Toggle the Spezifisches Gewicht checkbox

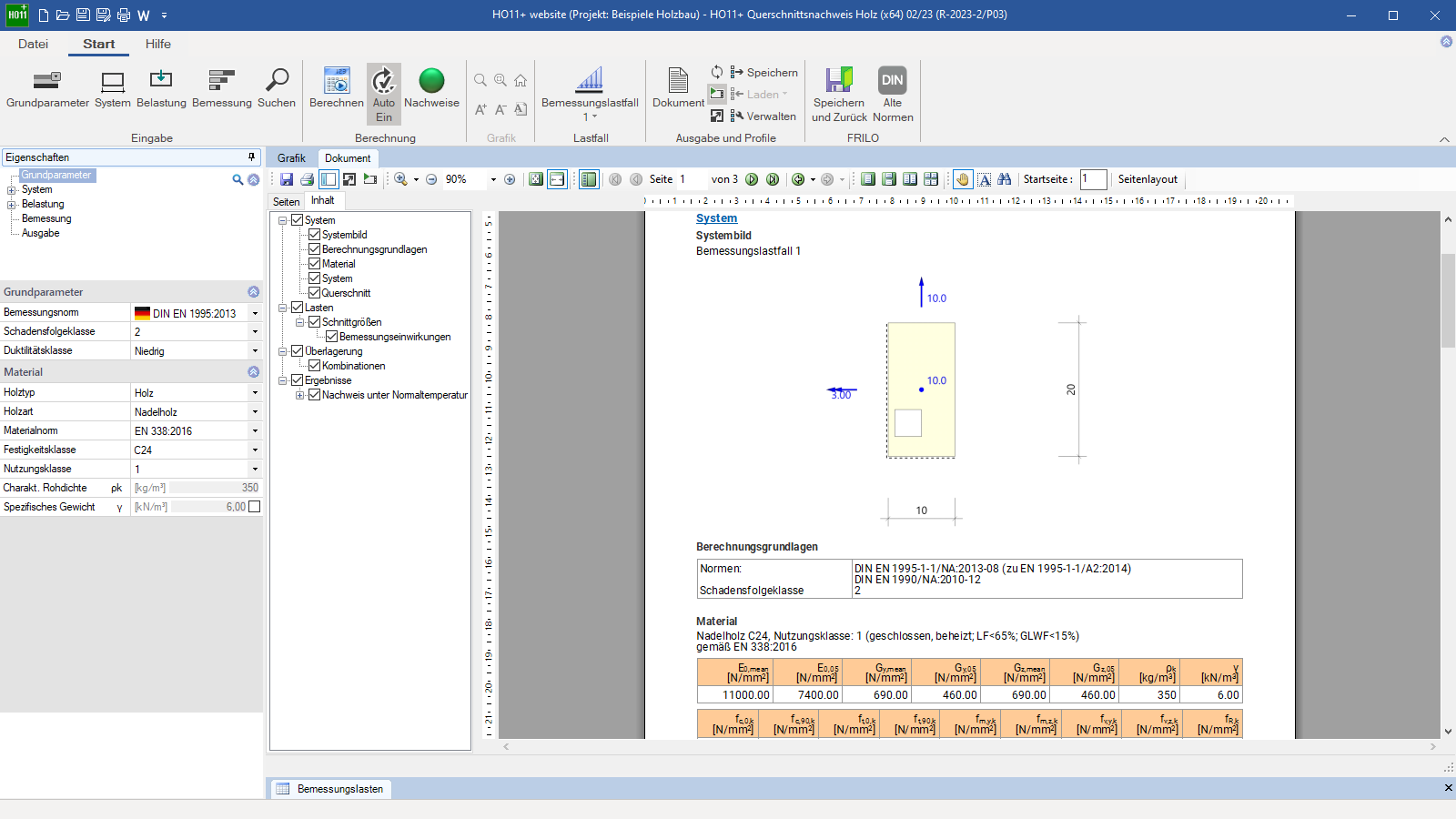(255, 507)
